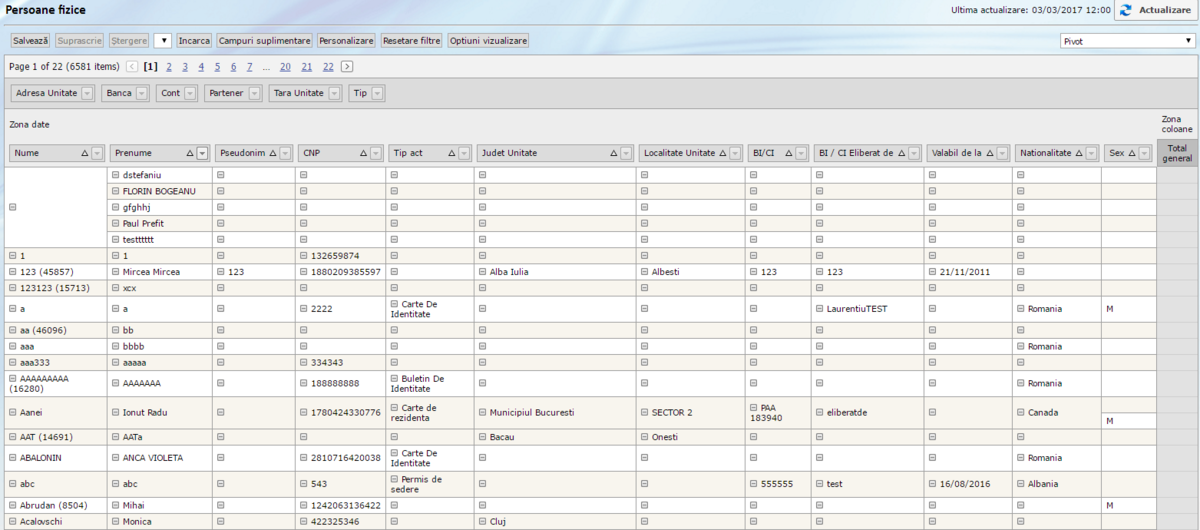Collapse the Aanei row group

pyautogui.click(x=12, y=412)
